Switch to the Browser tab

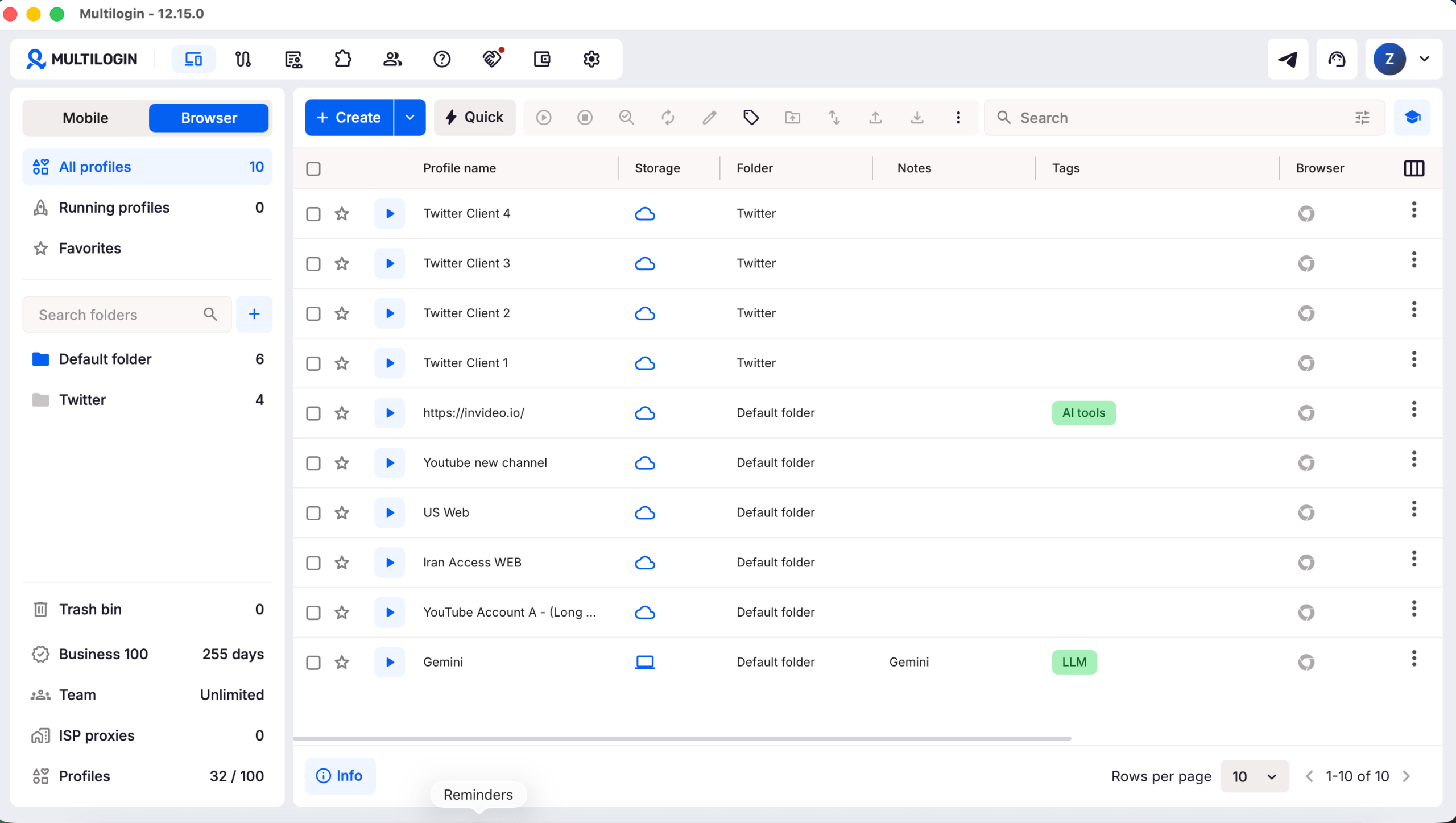pos(209,118)
